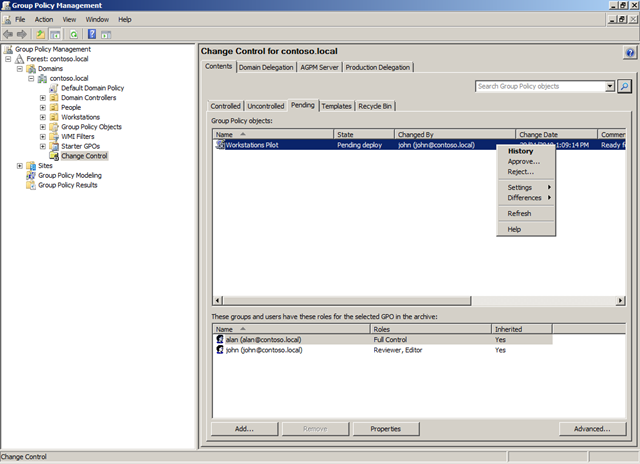Click the green Refresh toolbar icon
Viewport: 640px width, 464px height.
coord(72,34)
